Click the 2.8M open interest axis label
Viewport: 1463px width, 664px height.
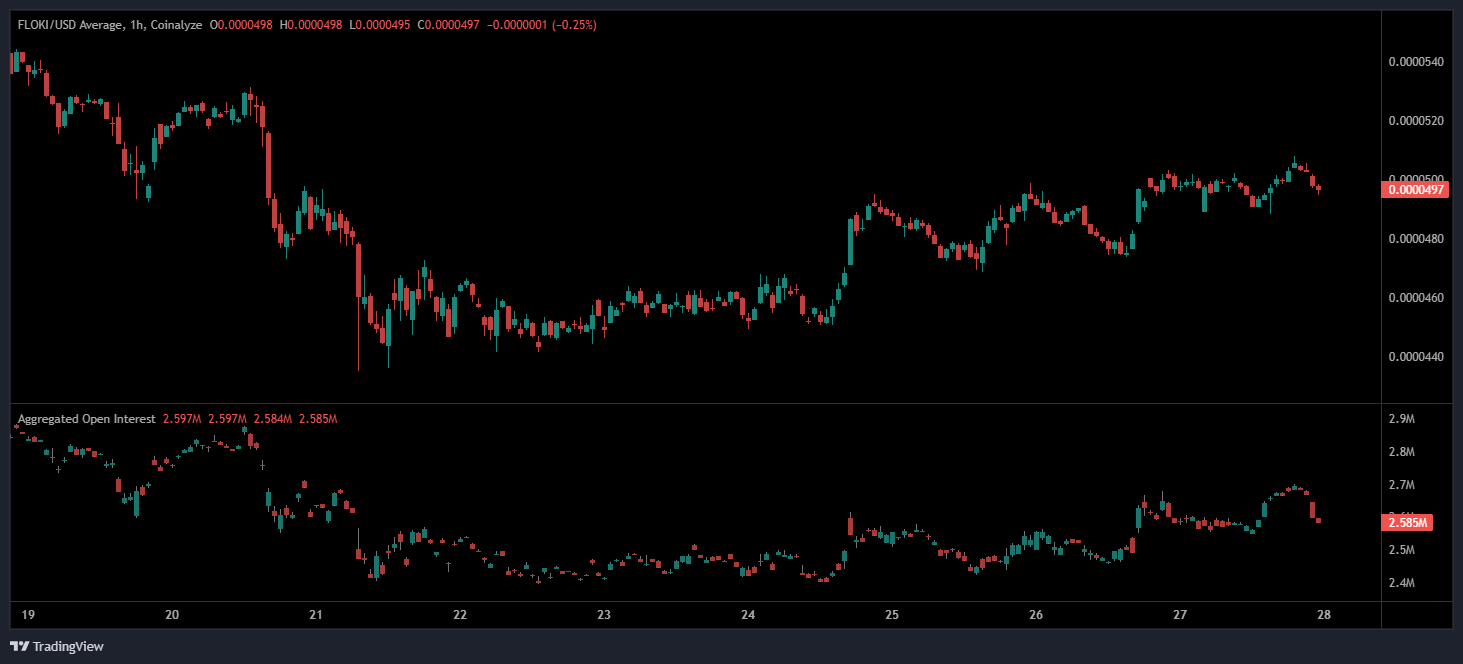point(1402,452)
